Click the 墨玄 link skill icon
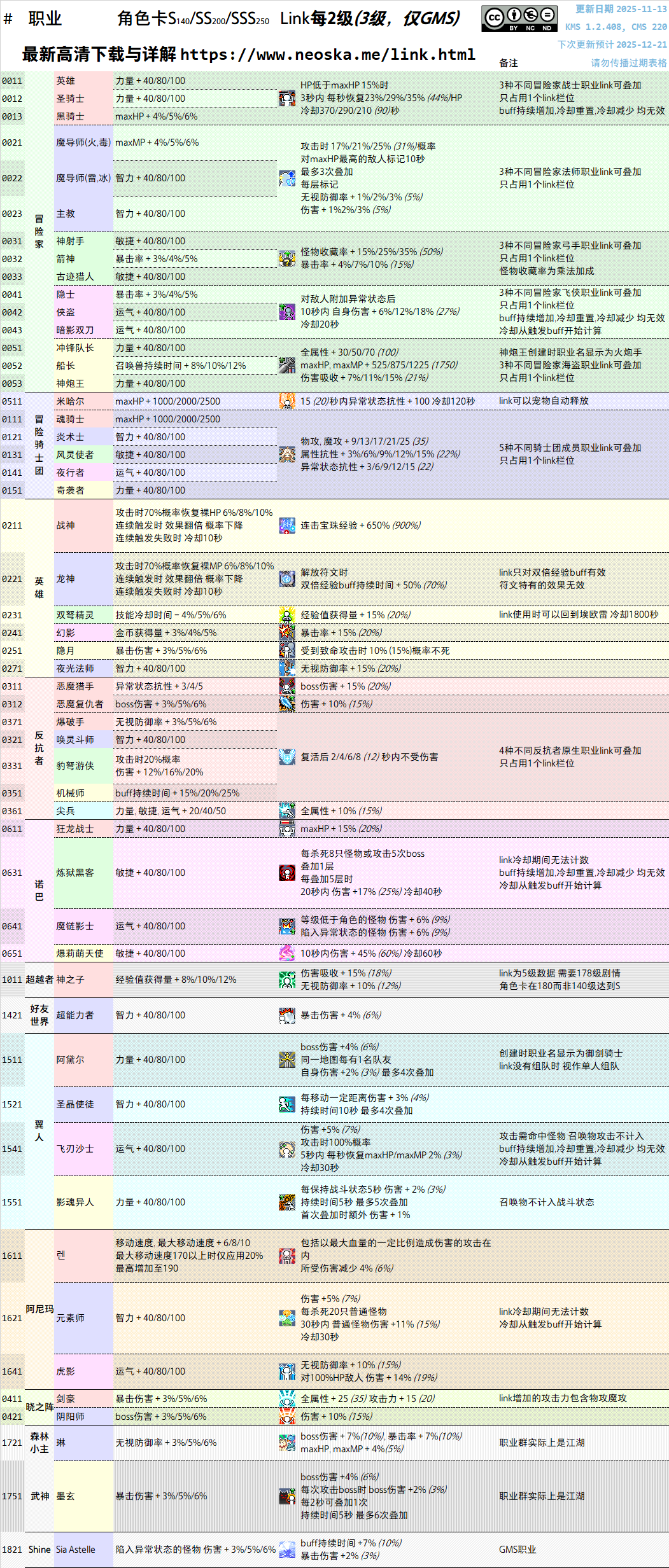The width and height of the screenshot is (669, 1568). 287,1496
